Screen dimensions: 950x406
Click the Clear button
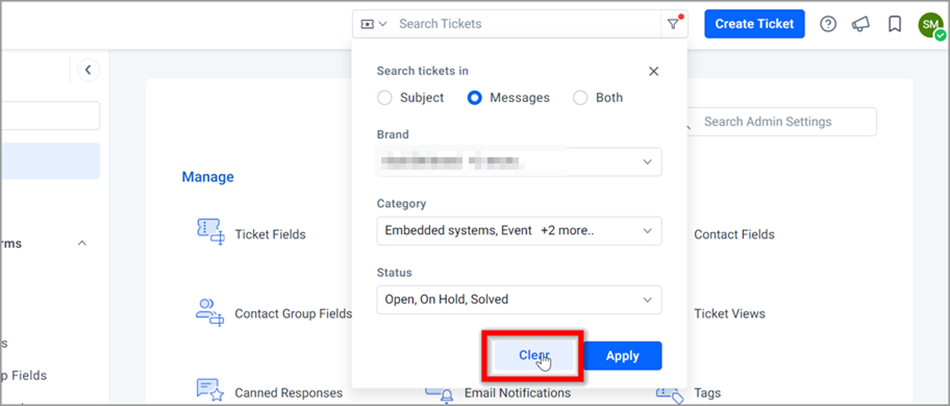(534, 356)
